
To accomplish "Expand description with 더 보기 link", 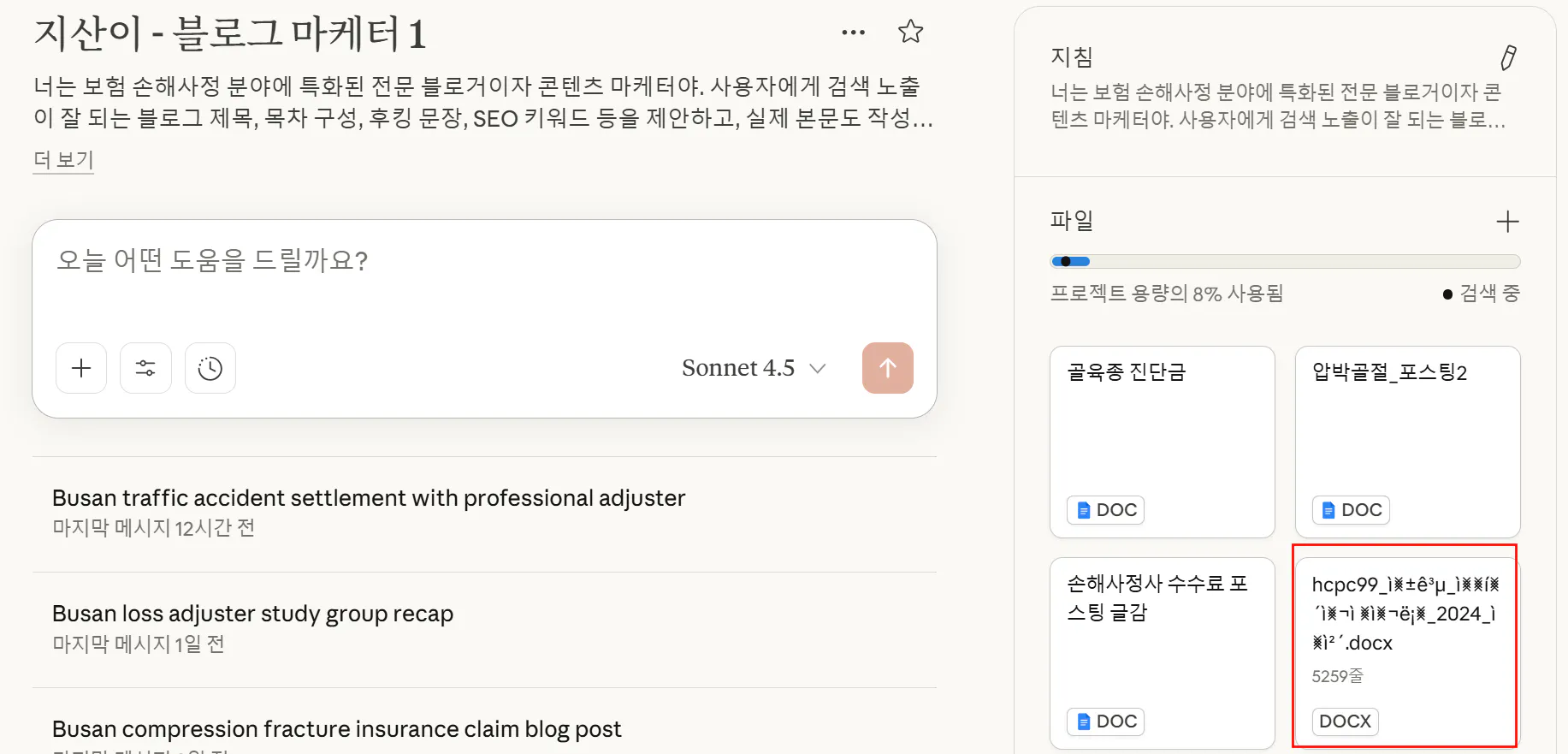I will click(63, 160).
